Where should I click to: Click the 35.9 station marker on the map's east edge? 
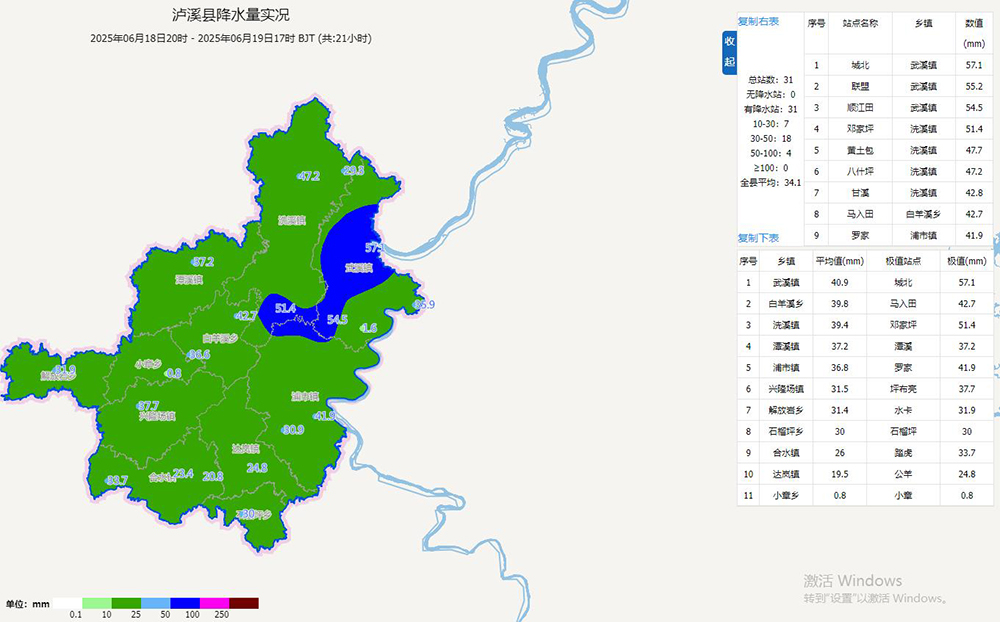point(423,305)
